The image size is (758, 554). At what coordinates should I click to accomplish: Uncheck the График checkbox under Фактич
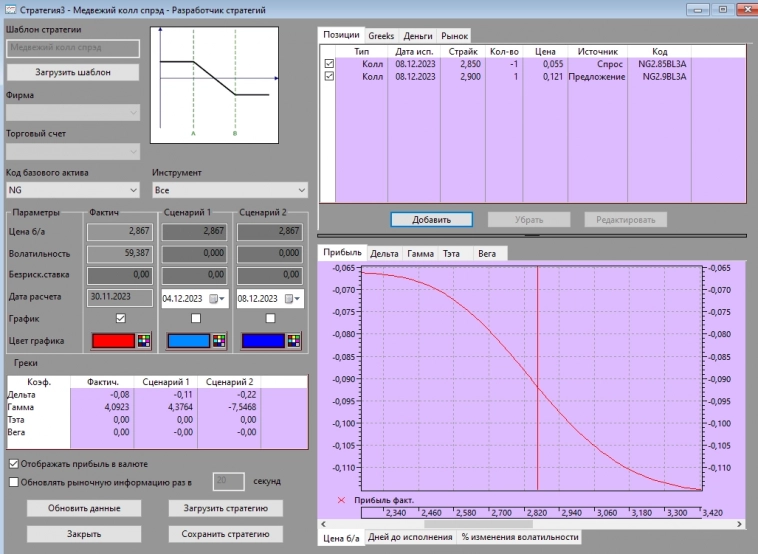point(121,318)
